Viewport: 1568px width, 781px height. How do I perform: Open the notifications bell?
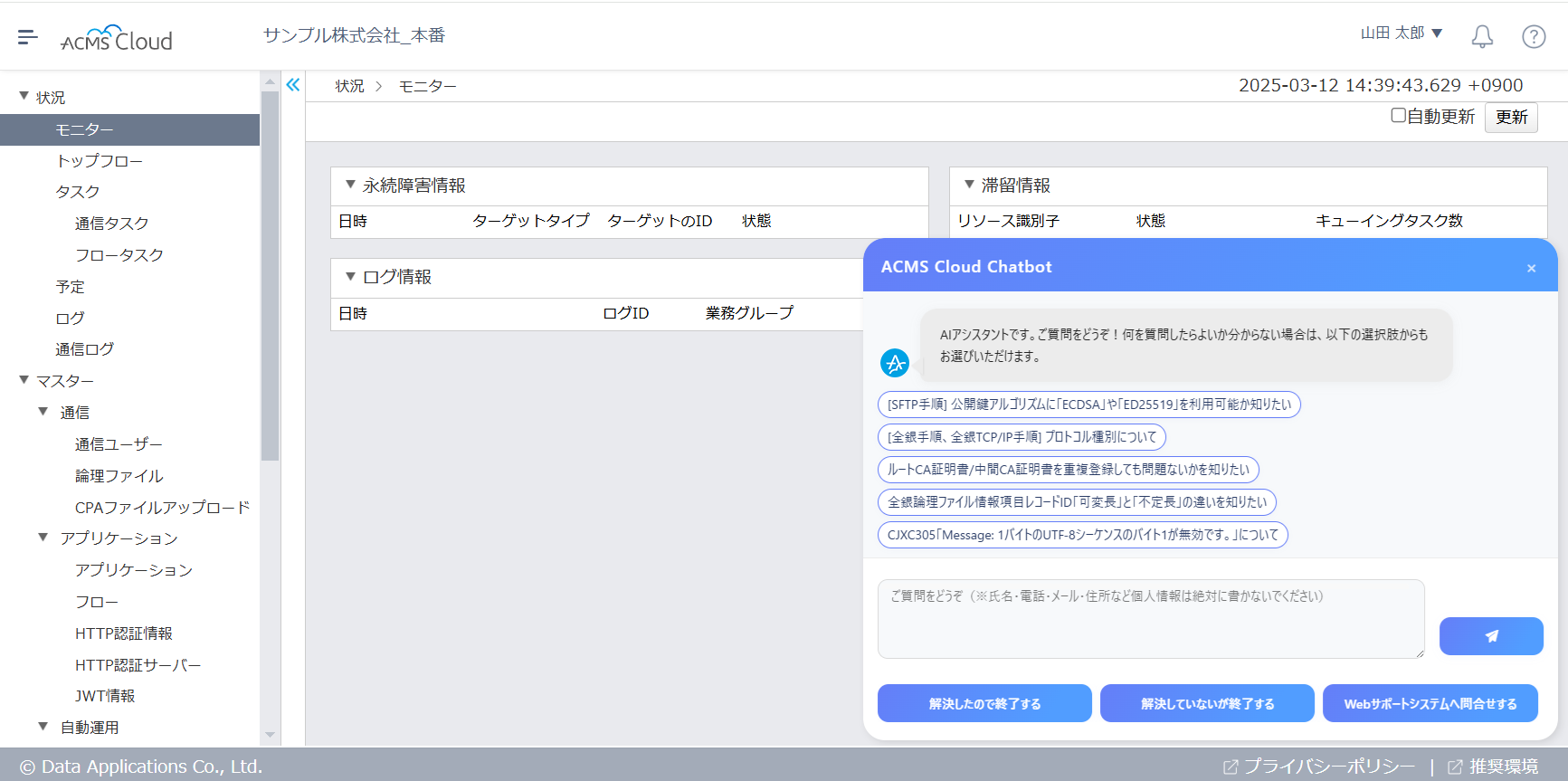[x=1482, y=36]
